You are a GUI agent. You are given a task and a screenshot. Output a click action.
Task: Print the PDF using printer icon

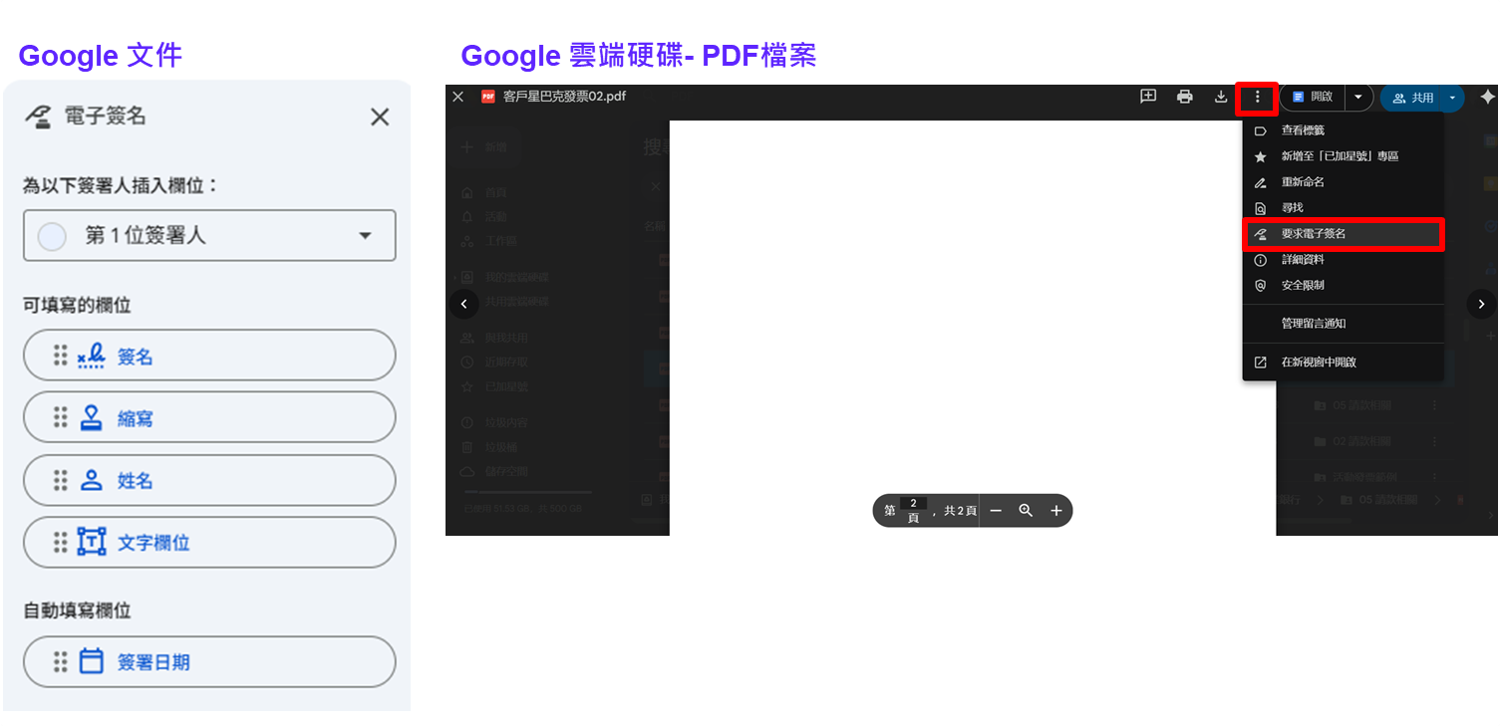[1185, 97]
